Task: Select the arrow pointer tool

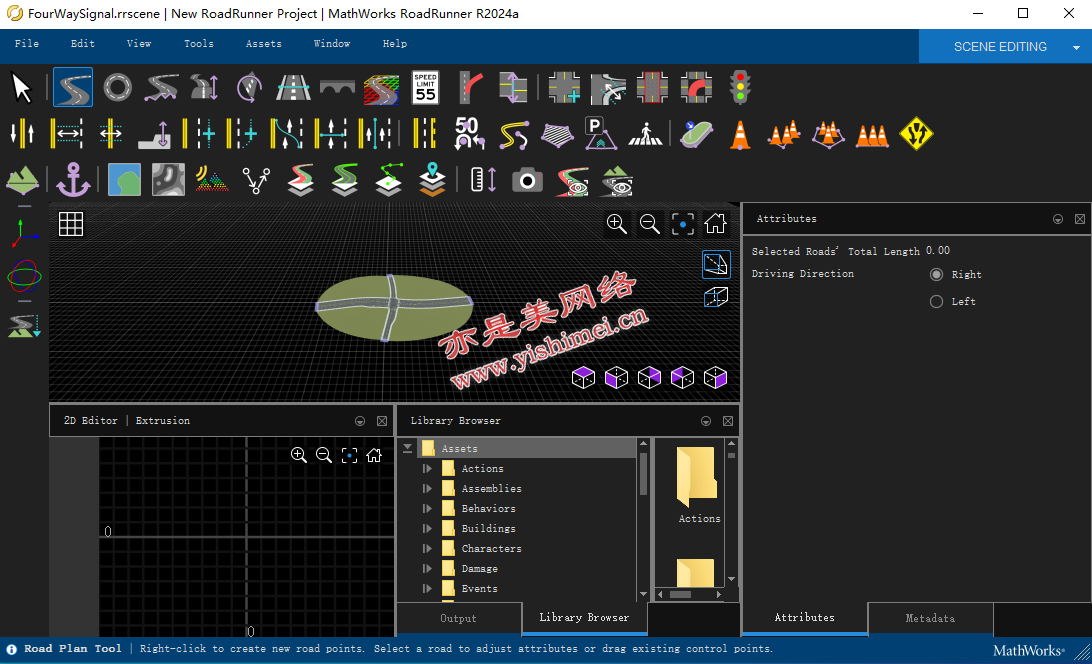Action: point(22,88)
